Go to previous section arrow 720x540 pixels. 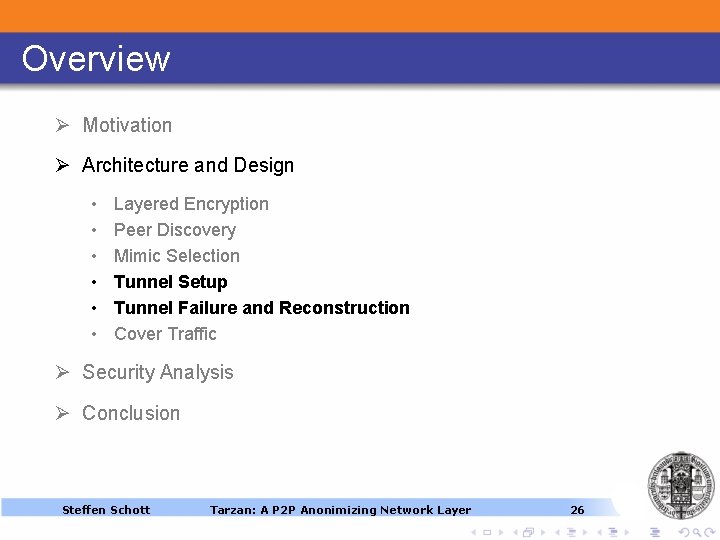point(600,532)
